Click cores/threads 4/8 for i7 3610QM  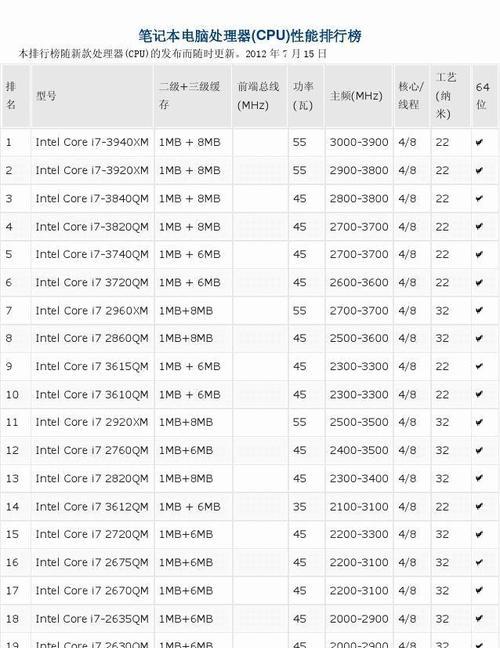[407, 395]
